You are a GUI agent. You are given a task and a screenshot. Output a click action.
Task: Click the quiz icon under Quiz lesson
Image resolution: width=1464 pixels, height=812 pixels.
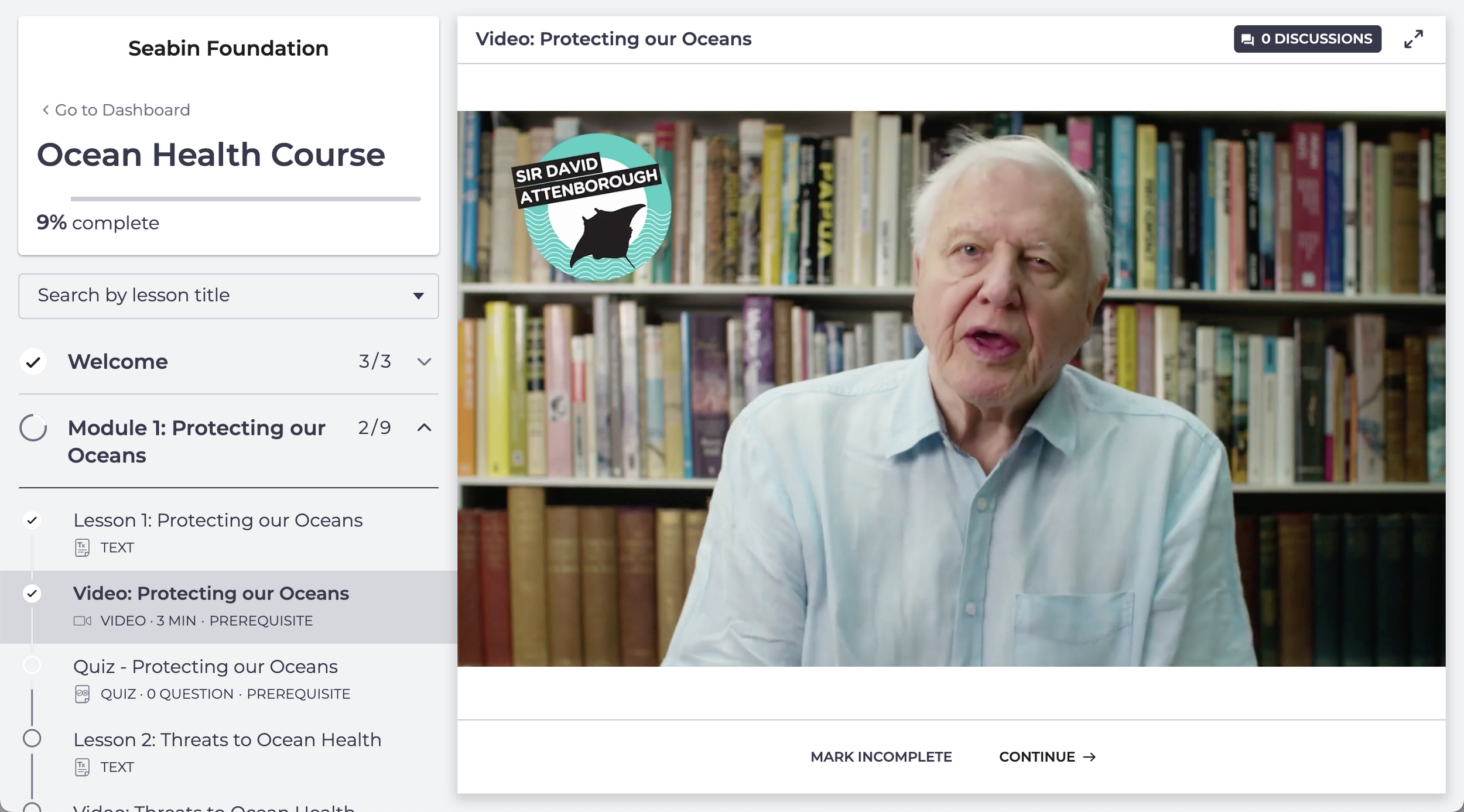[82, 694]
